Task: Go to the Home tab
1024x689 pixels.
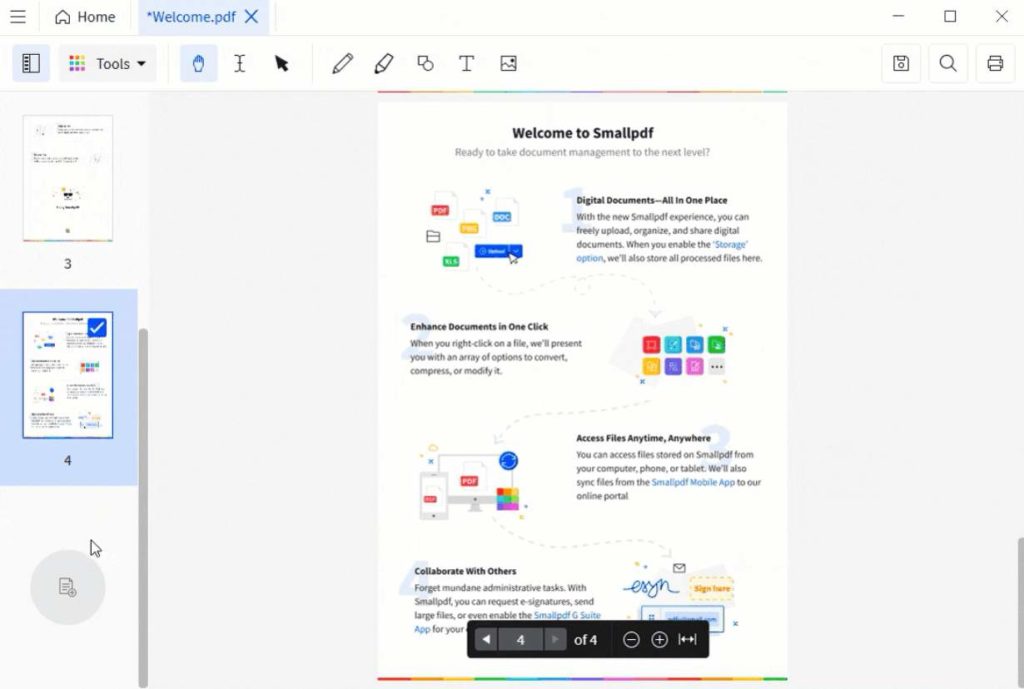Action: pos(85,17)
